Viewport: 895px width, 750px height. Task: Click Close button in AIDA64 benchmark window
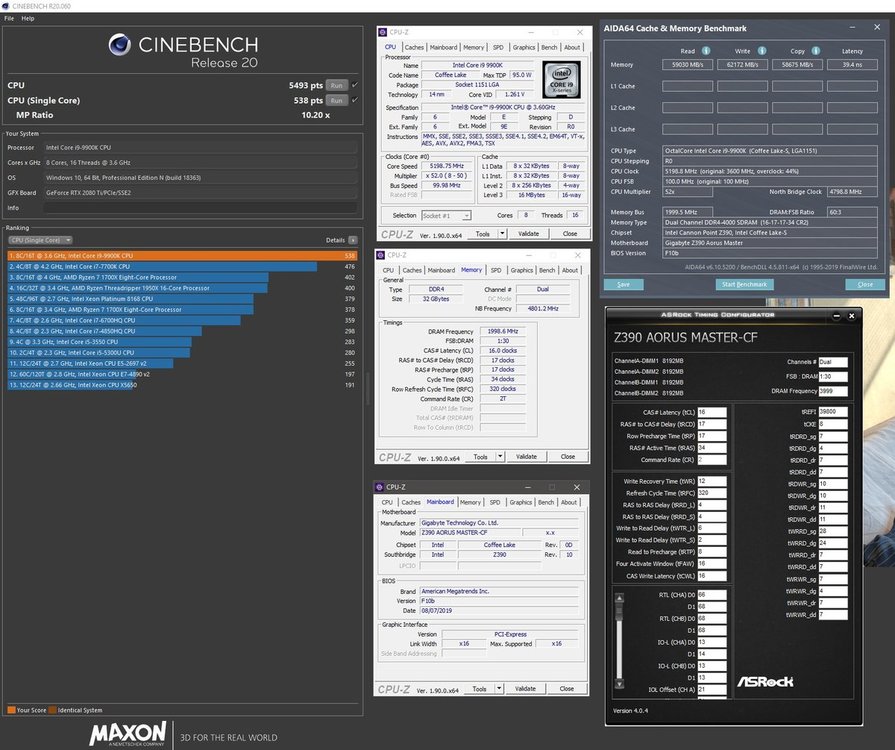point(865,284)
